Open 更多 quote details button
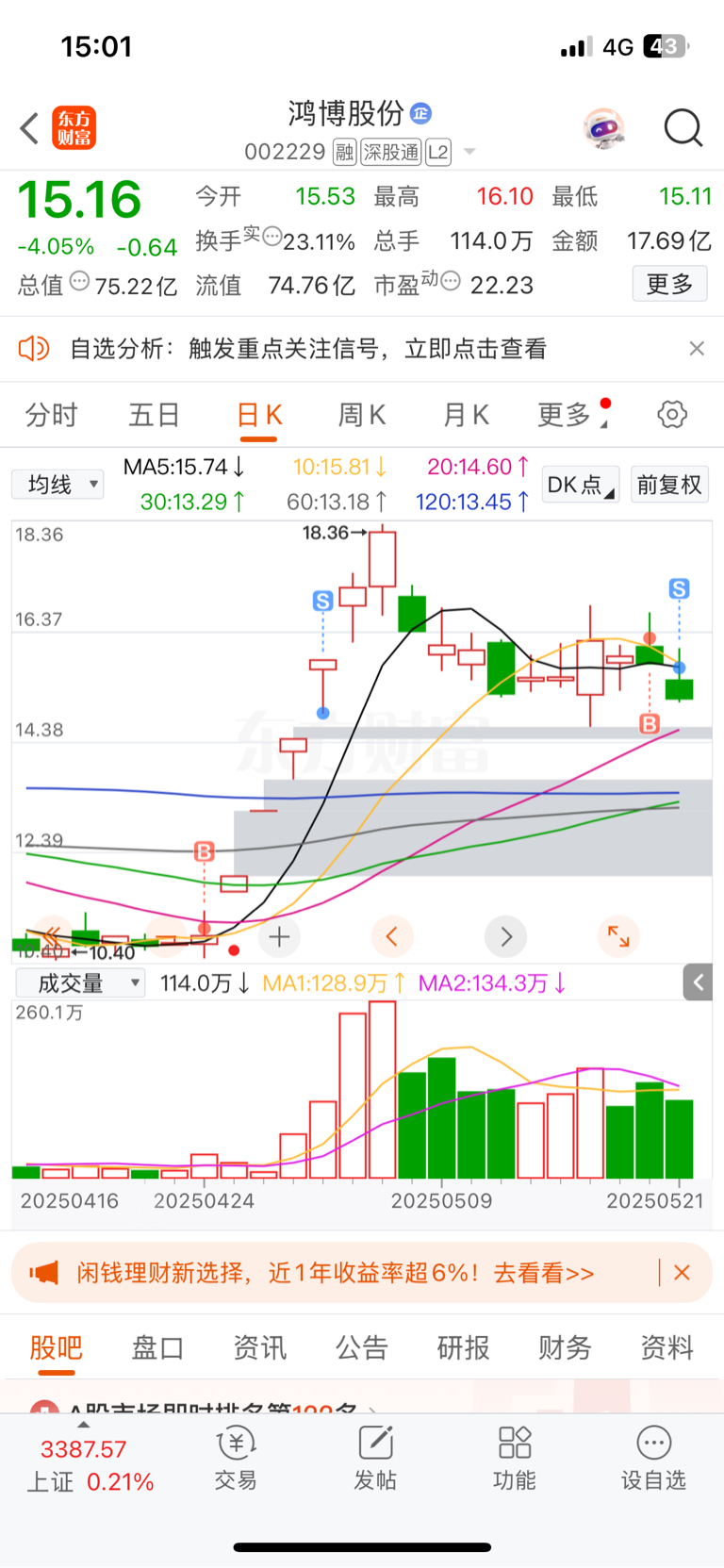The height and width of the screenshot is (1568, 724). click(669, 284)
